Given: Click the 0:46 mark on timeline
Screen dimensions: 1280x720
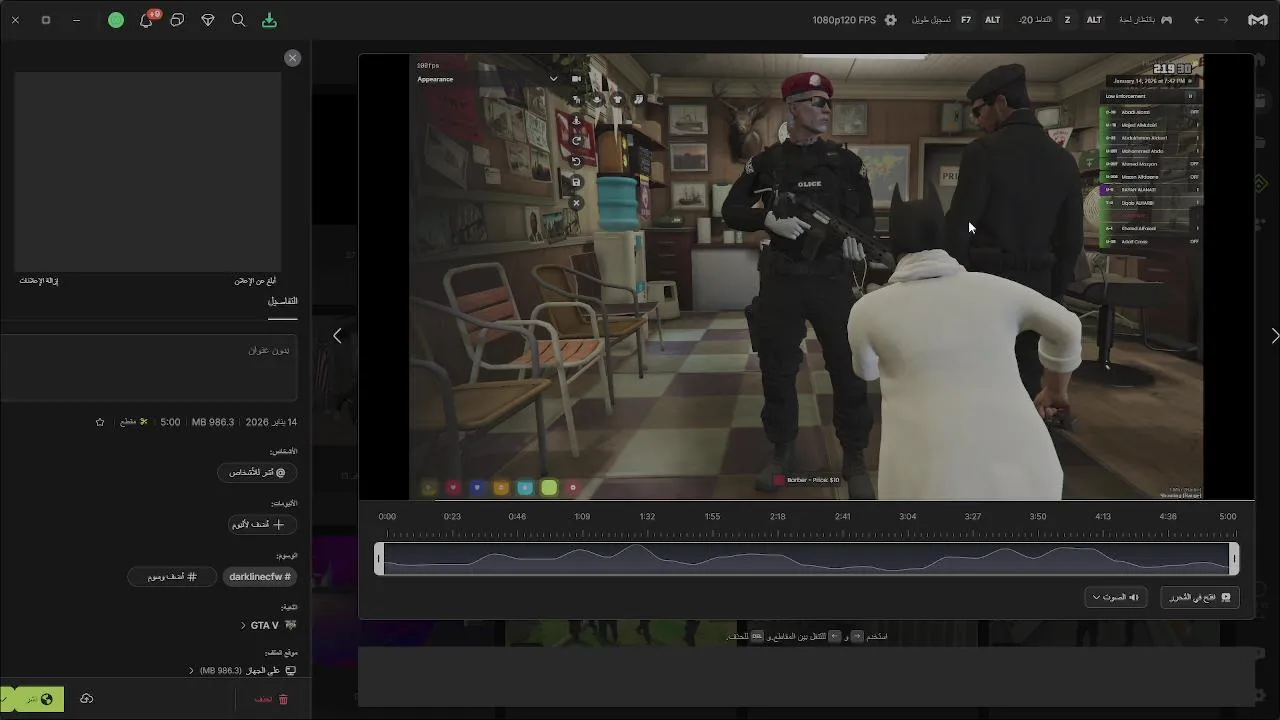Looking at the screenshot, I should [x=517, y=516].
